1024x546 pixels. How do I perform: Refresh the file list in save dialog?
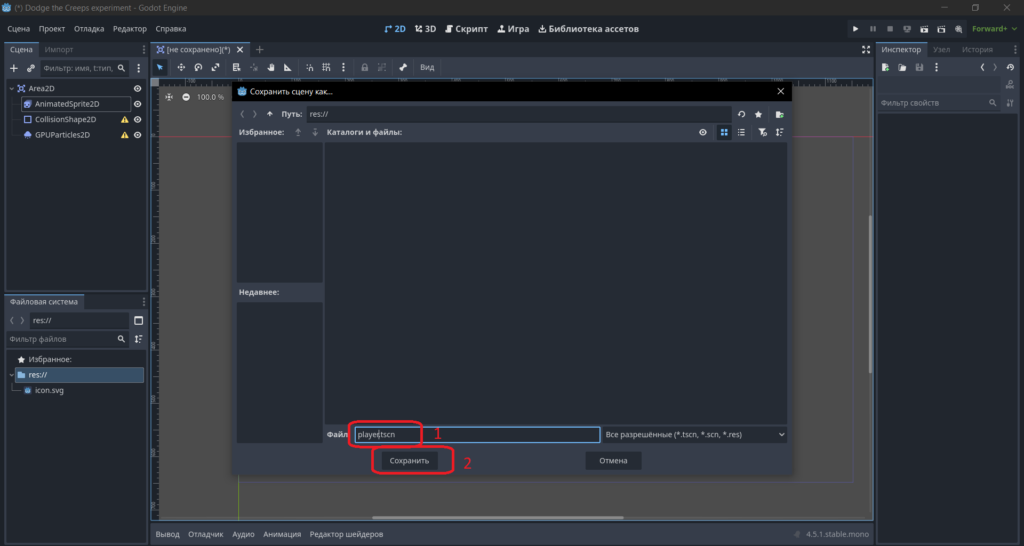pos(741,114)
